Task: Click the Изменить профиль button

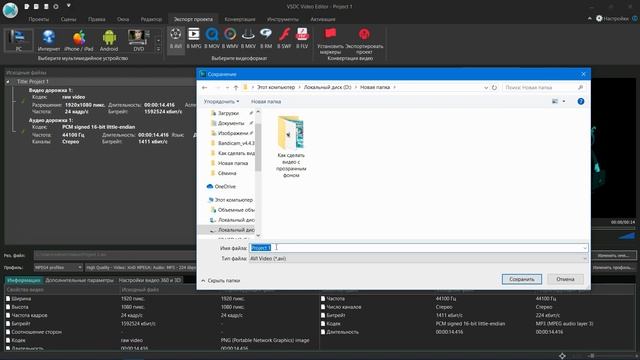Action: point(613,268)
